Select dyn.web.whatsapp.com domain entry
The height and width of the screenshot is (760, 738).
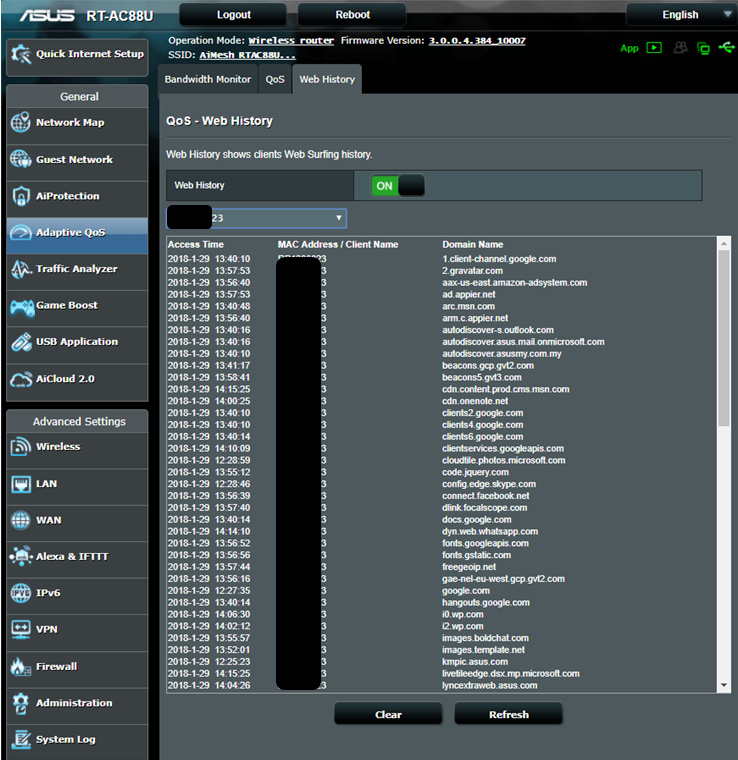point(490,532)
